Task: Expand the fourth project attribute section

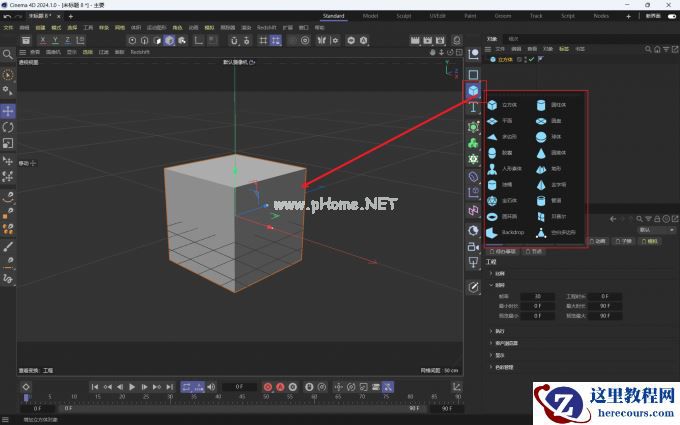Action: coord(491,343)
